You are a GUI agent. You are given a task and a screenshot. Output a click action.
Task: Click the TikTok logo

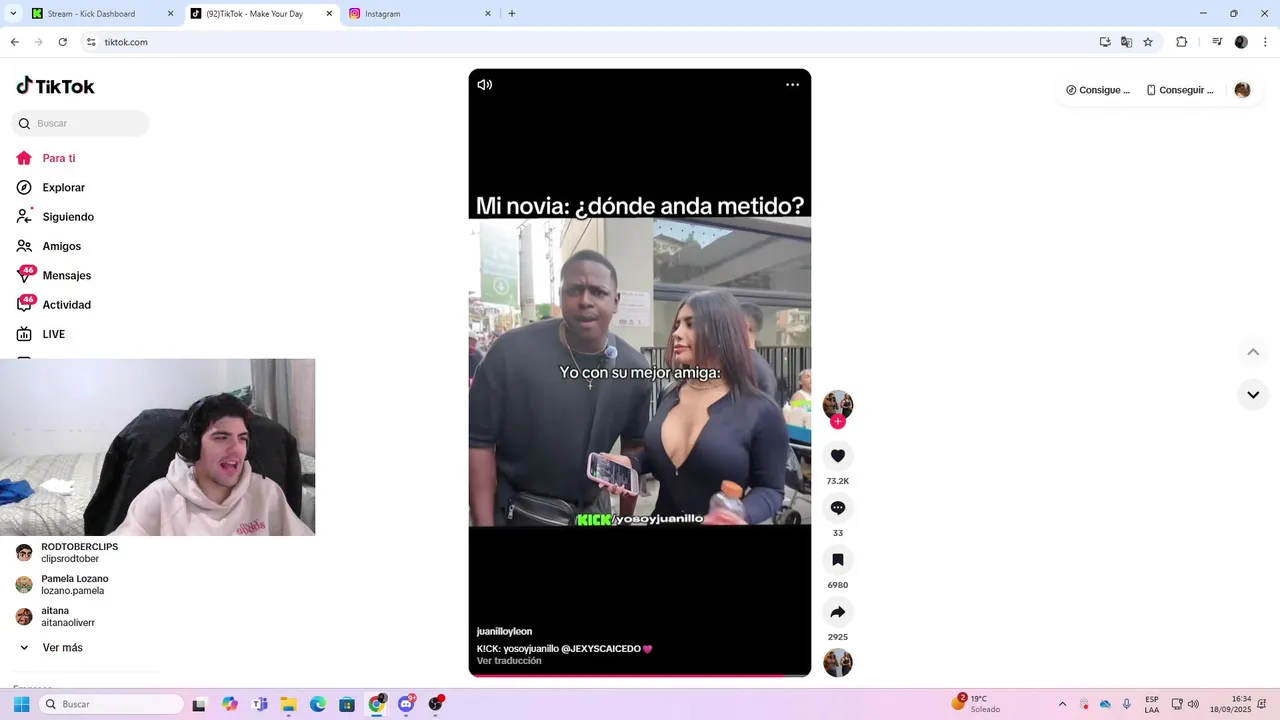point(56,86)
